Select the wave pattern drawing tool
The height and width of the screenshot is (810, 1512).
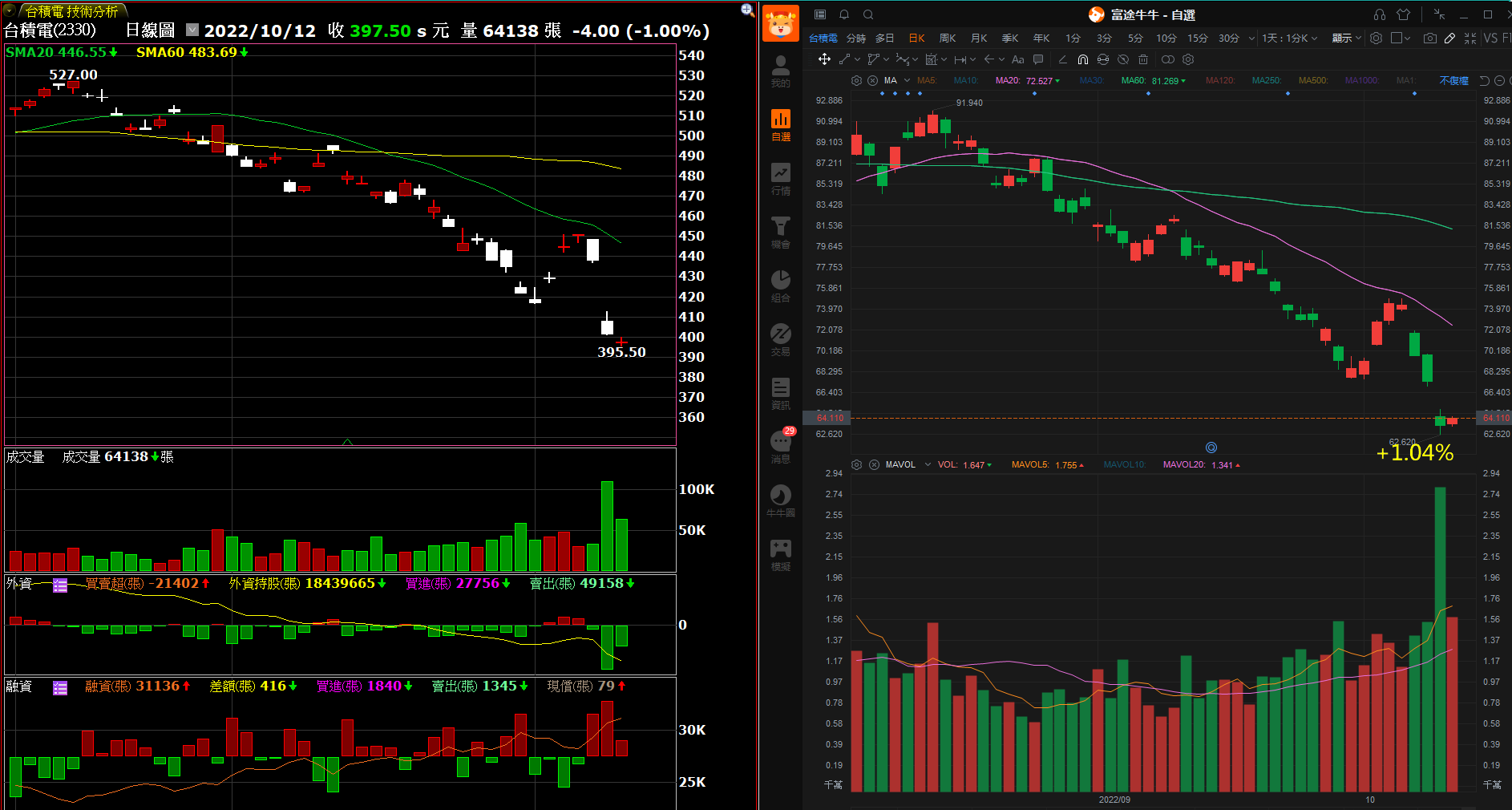[x=903, y=59]
